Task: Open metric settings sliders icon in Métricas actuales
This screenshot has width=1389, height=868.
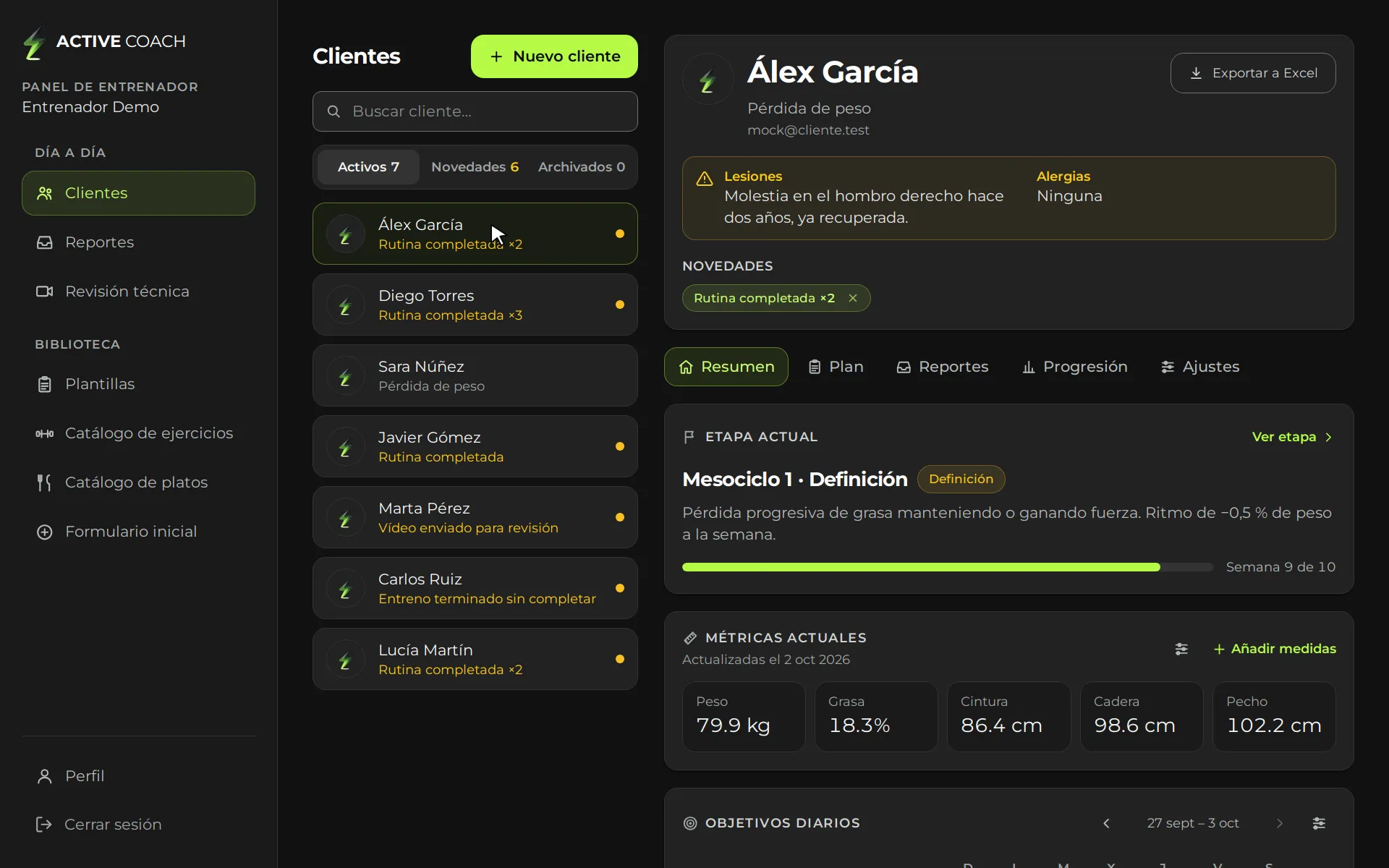Action: 1181,649
